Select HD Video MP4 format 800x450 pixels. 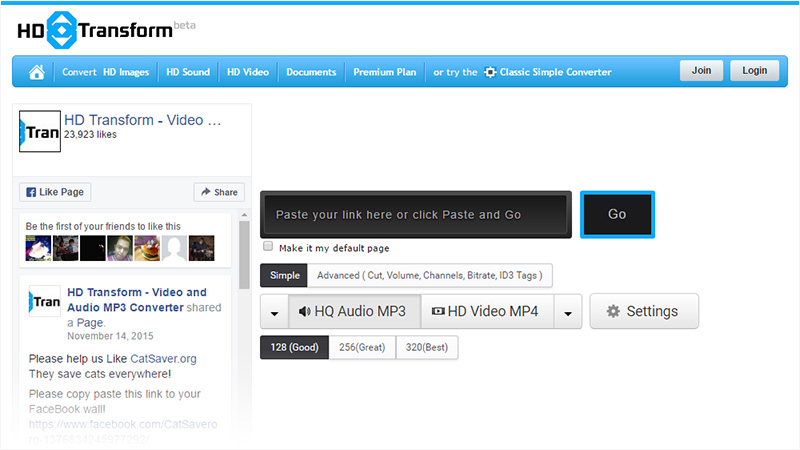tap(487, 312)
